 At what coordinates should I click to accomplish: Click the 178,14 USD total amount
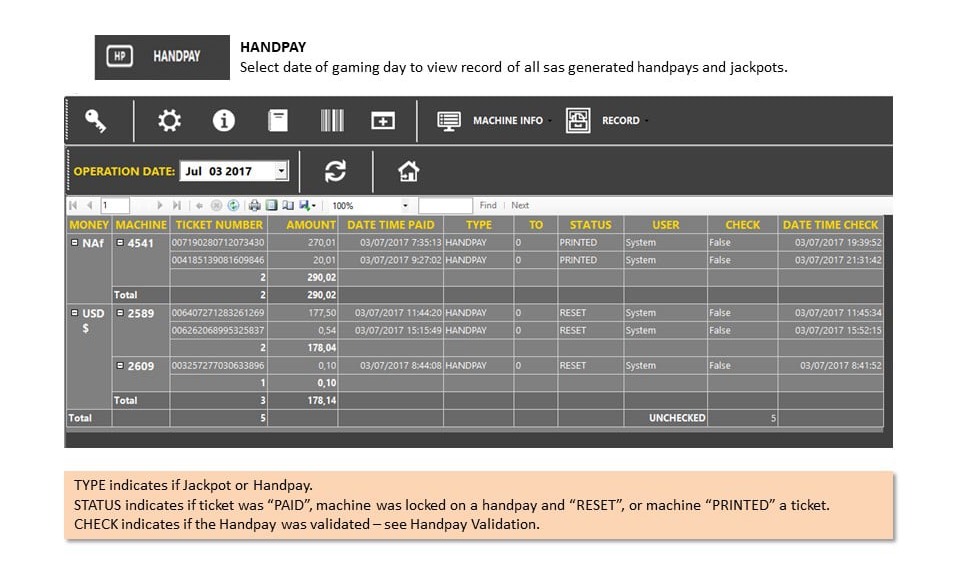[x=321, y=400]
